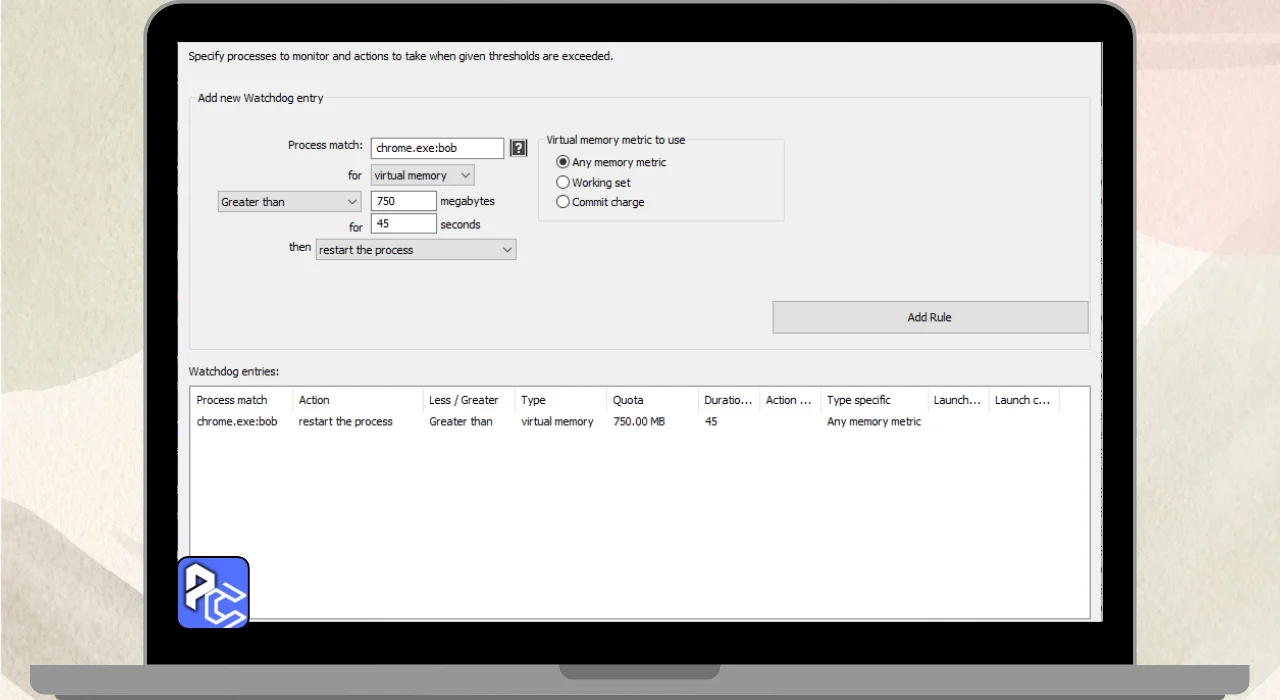Click the 45 seconds duration field
This screenshot has width=1280, height=700.
(x=403, y=224)
